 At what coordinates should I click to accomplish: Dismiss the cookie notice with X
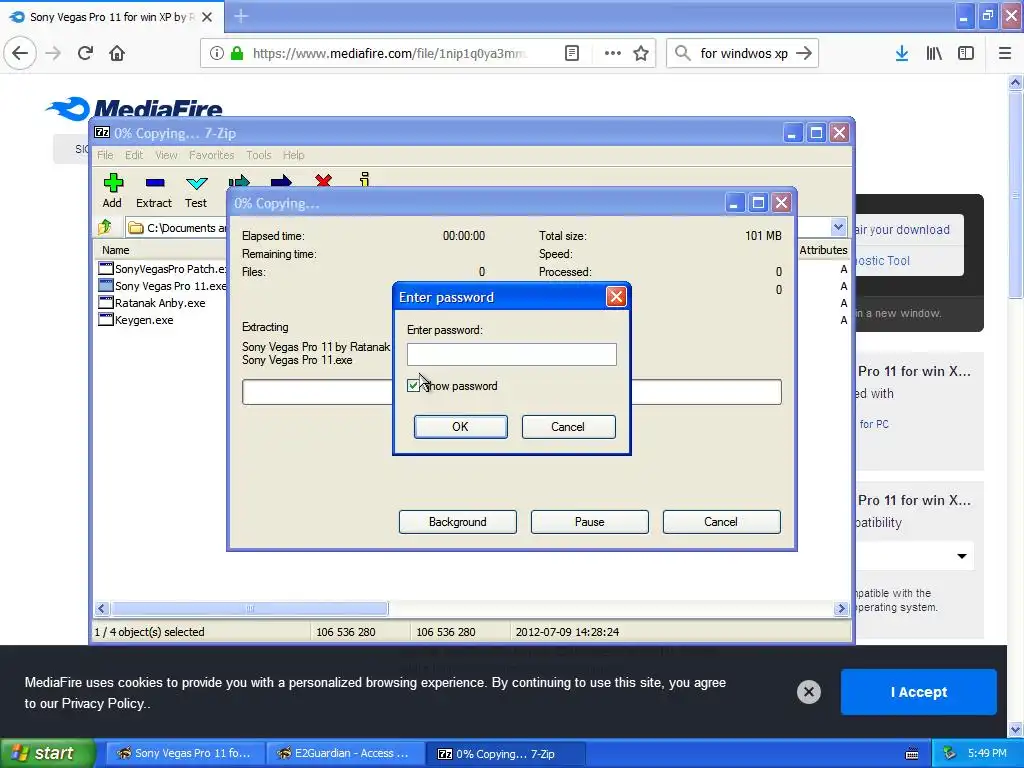(808, 692)
